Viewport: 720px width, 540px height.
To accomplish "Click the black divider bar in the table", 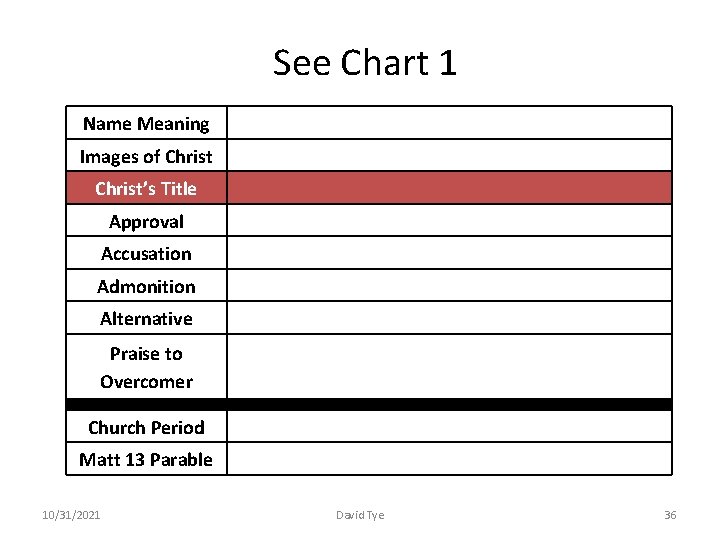I will [x=369, y=405].
